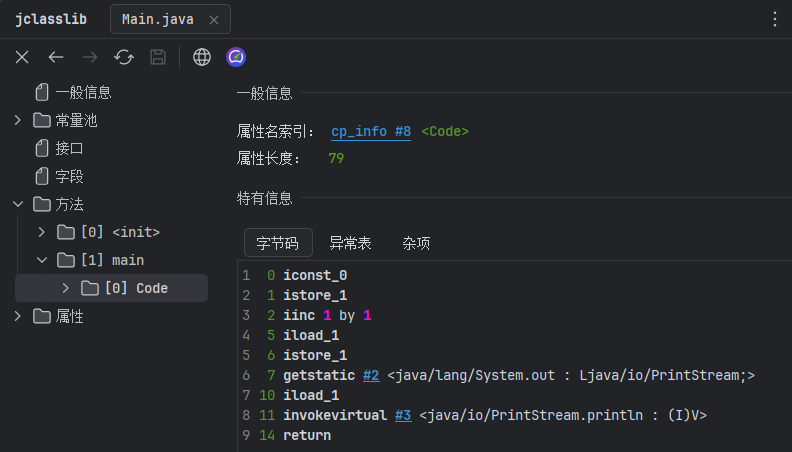Screen dimensions: 792x452
Task: Expand the 属性 node chevron
Action: tap(18, 316)
